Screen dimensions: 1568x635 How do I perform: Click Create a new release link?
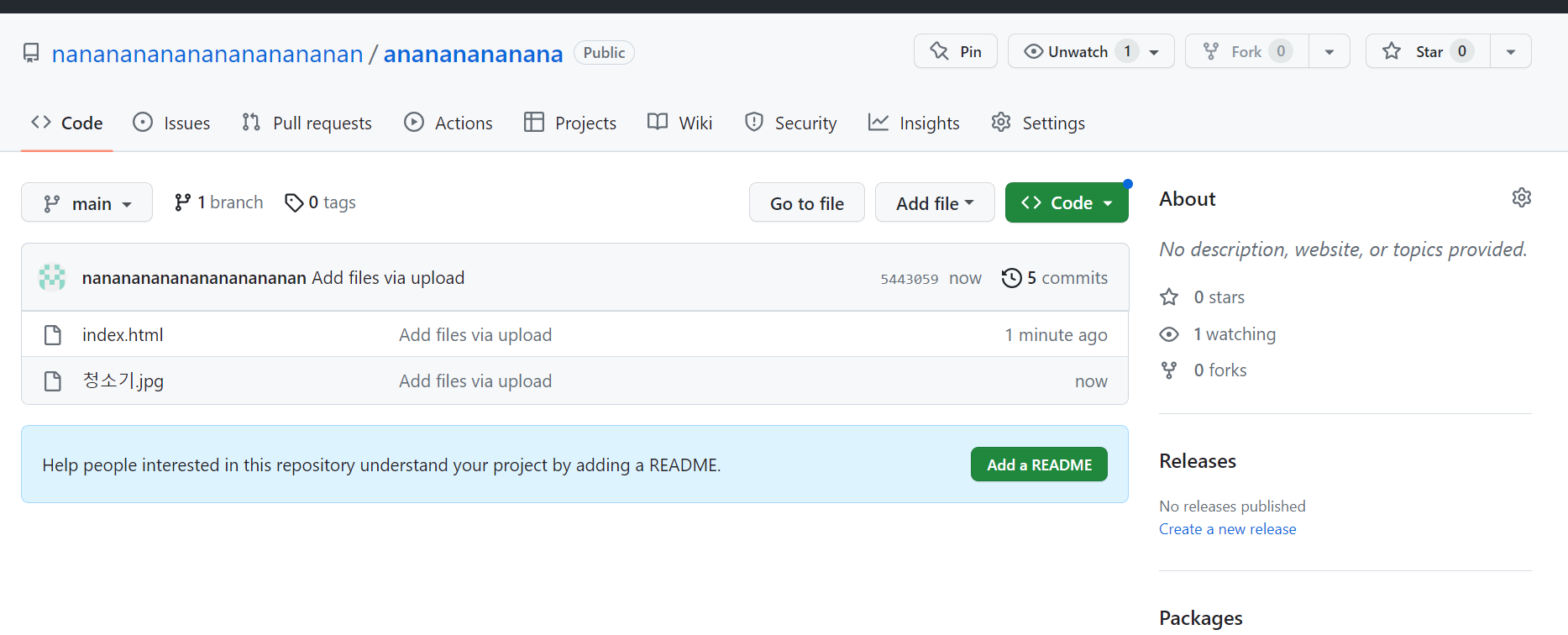click(x=1228, y=529)
